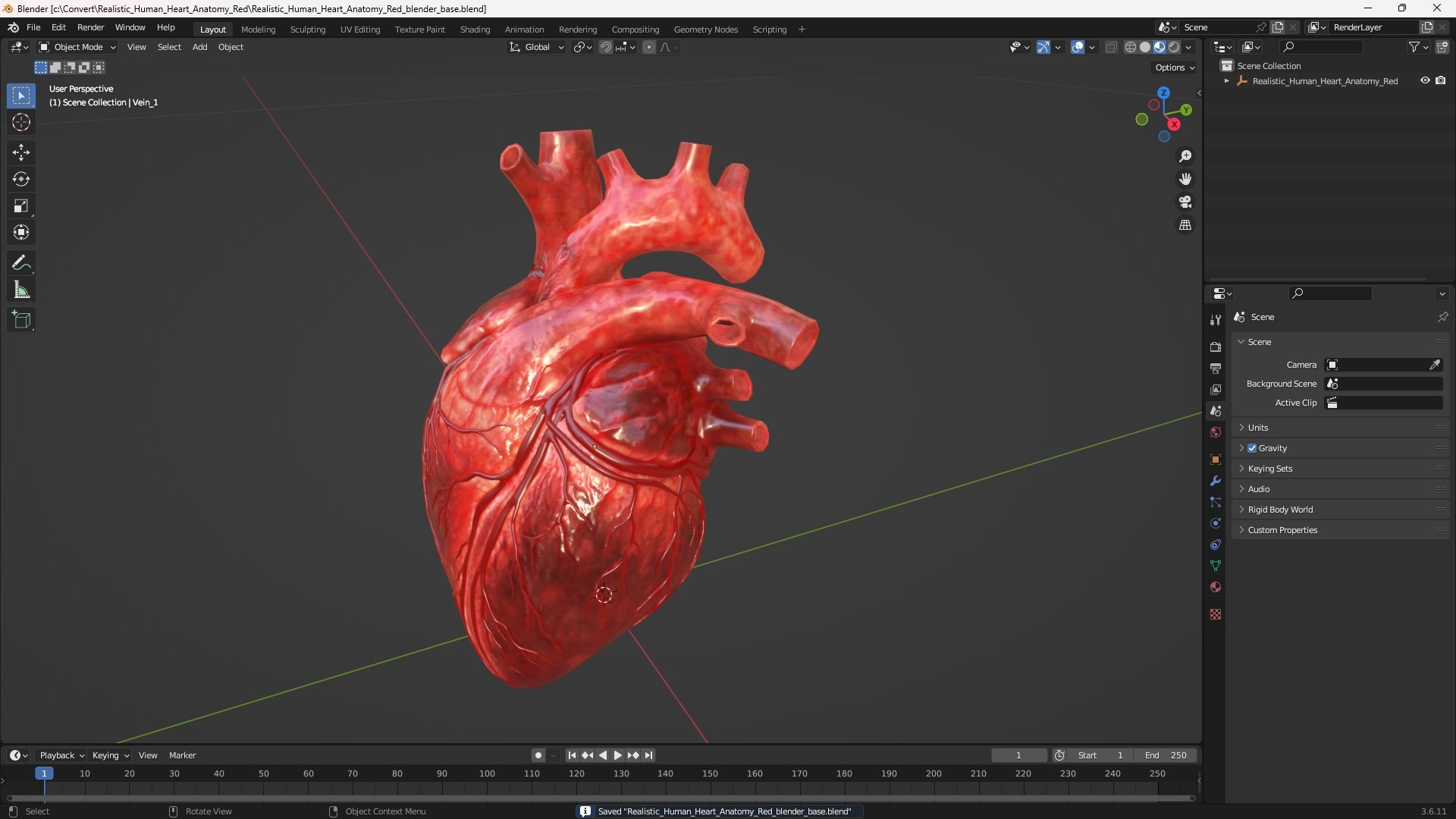Open the Modifiers properties tab

coord(1216,481)
